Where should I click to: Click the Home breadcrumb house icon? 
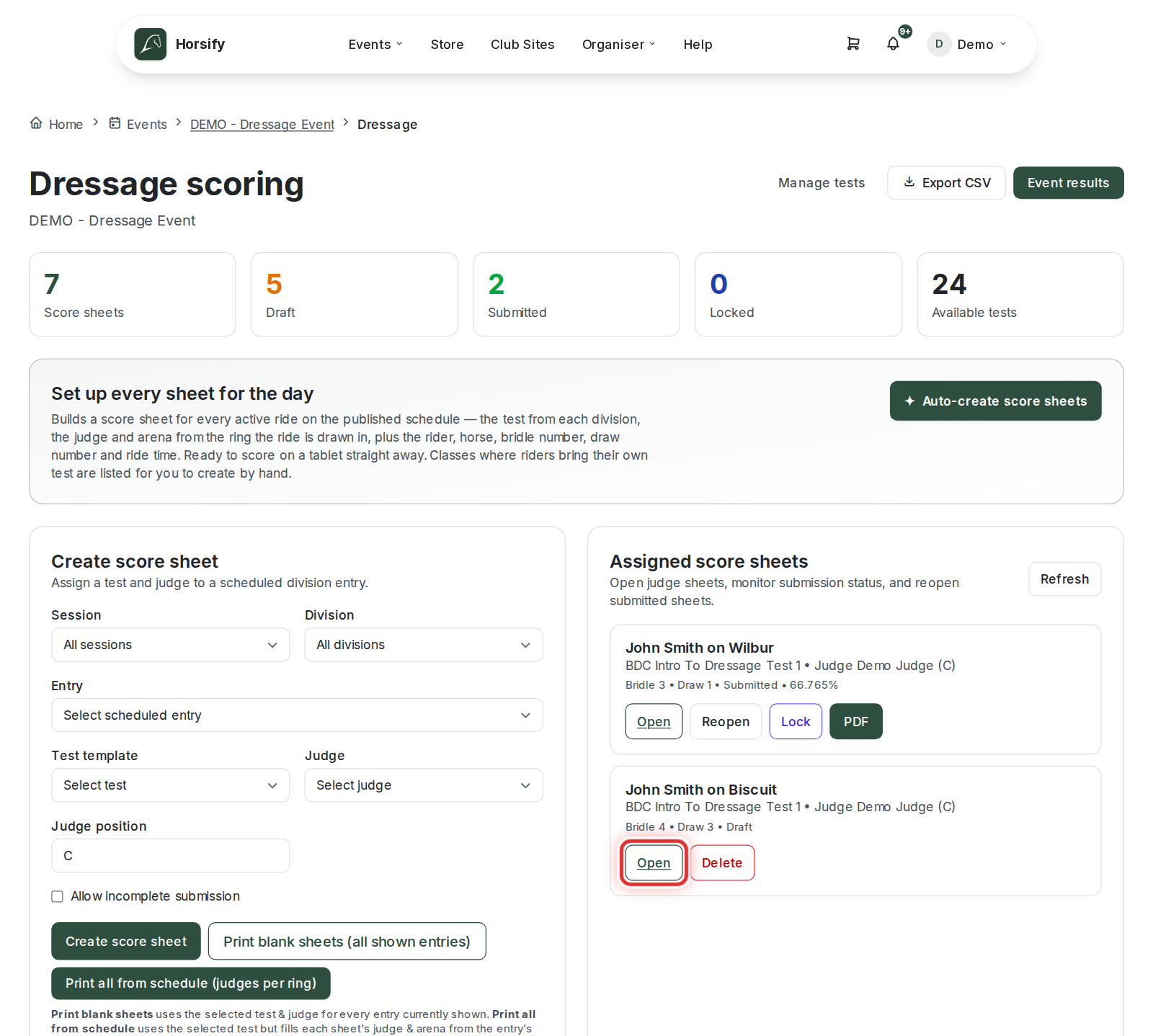click(36, 123)
